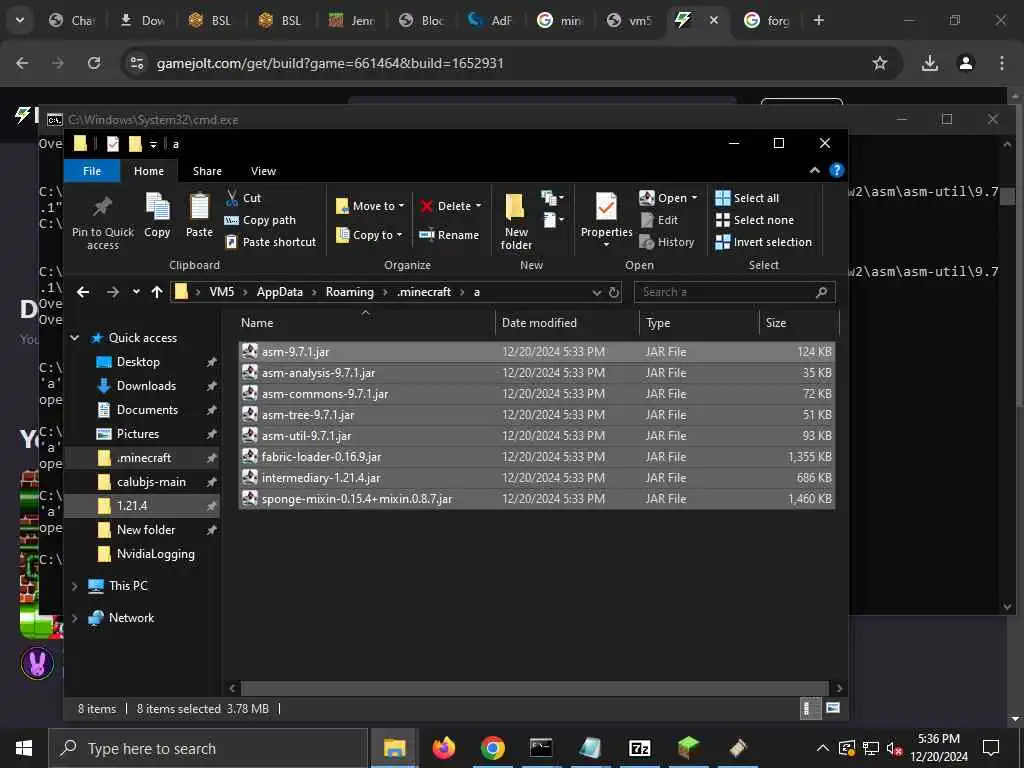Expand the Copy to dropdown
The height and width of the screenshot is (768, 1024).
(x=370, y=234)
